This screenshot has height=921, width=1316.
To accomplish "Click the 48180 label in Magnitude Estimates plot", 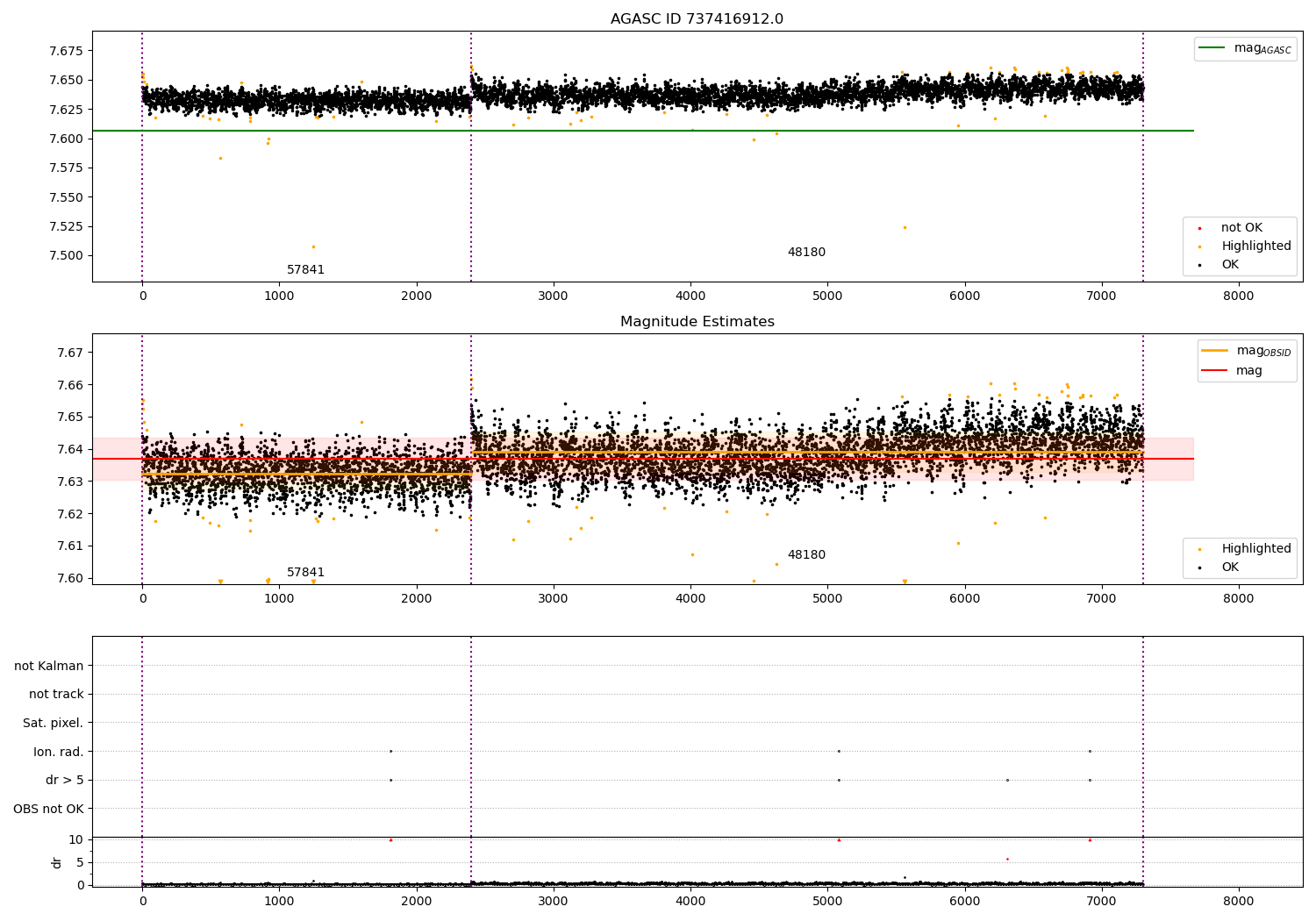I will click(806, 555).
